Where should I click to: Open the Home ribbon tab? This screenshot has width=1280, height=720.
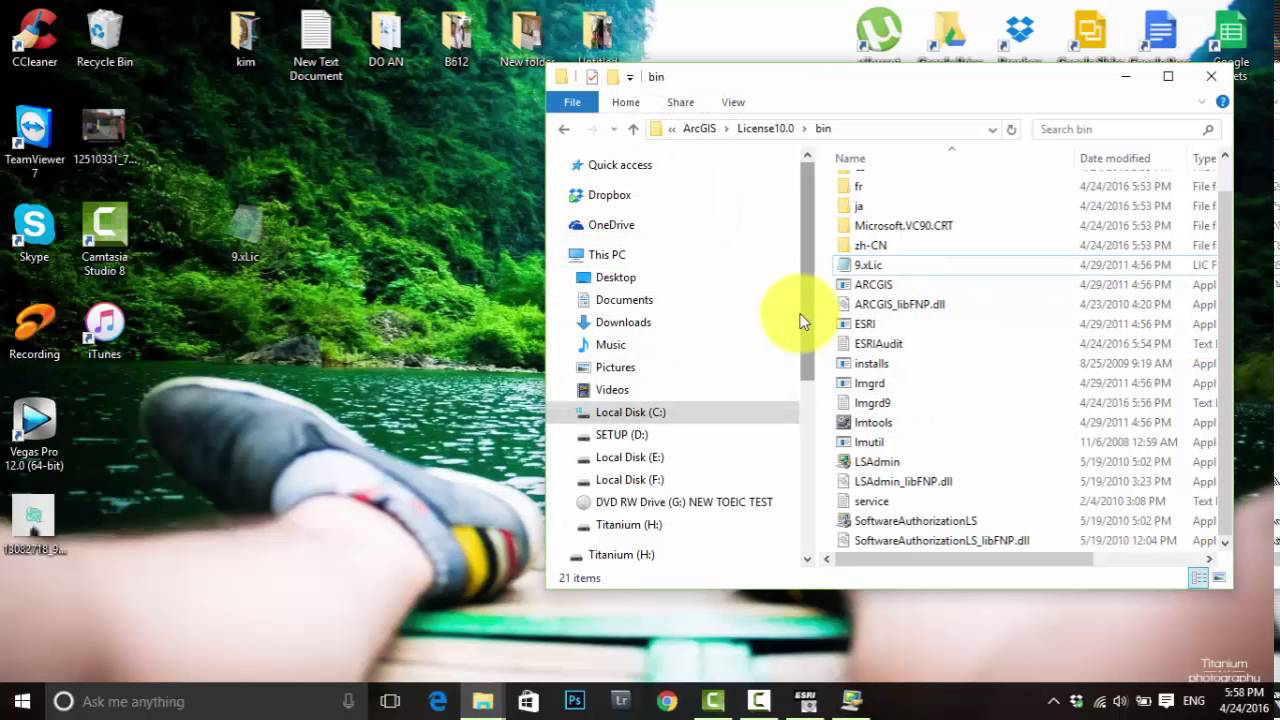pos(626,102)
